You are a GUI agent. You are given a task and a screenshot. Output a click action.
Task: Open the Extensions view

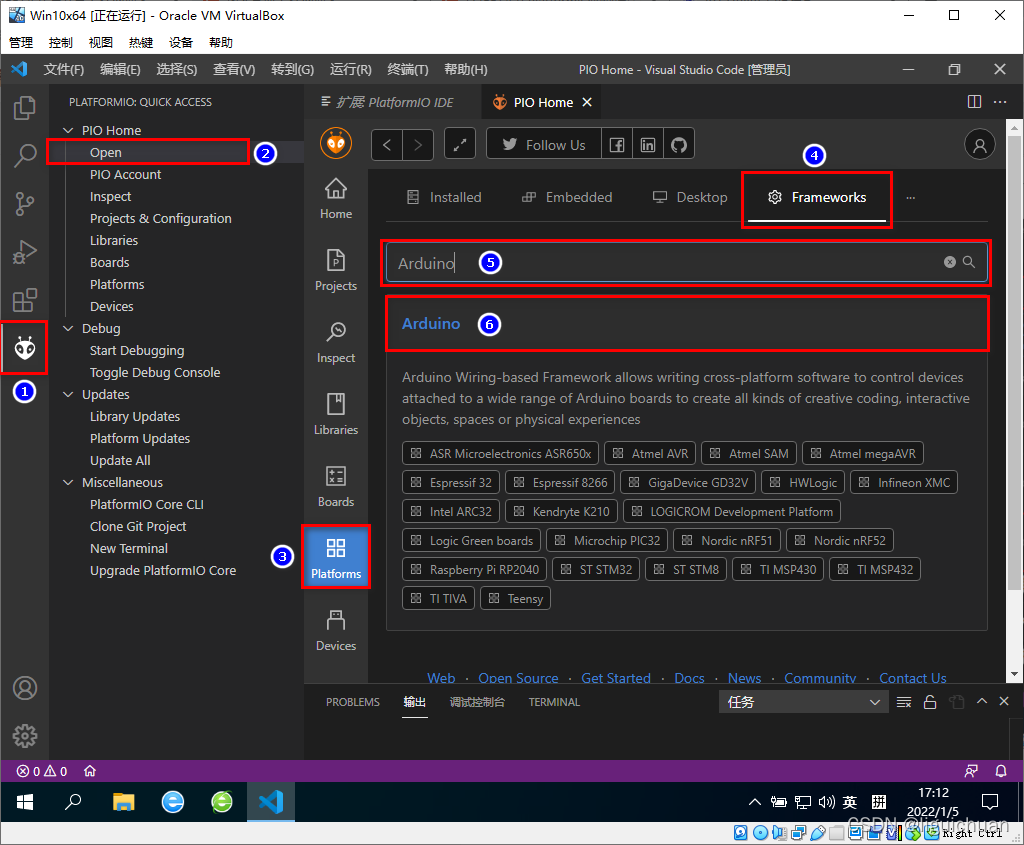click(x=25, y=300)
